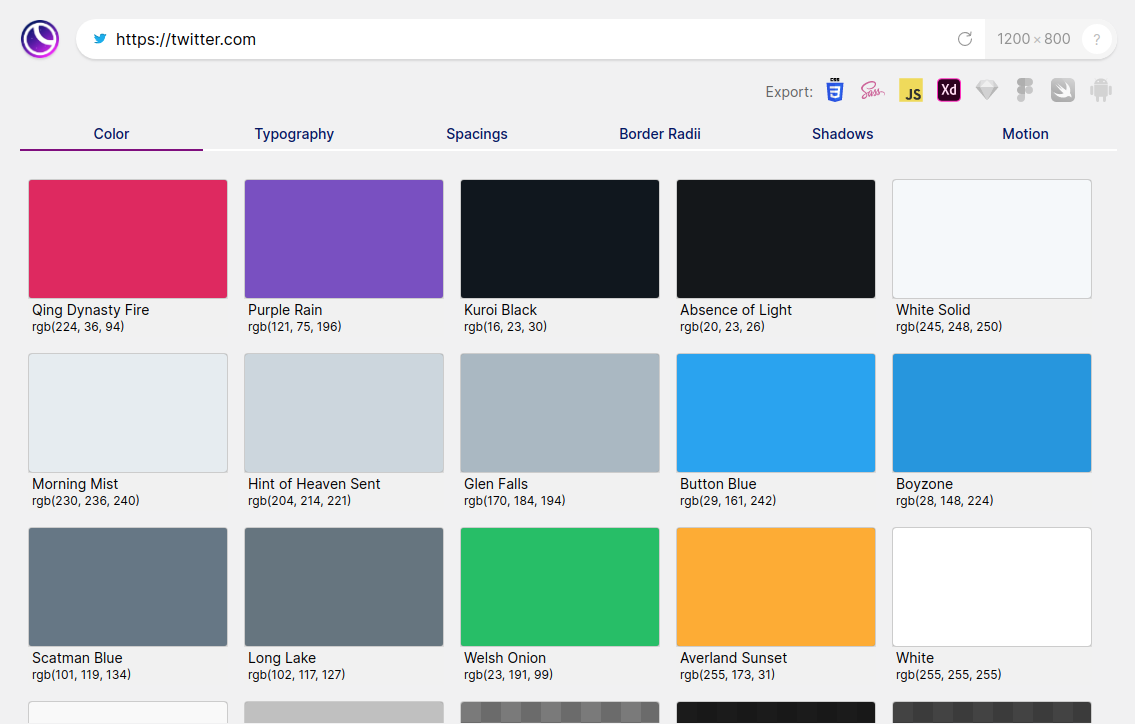
Task: Click the Scatman Blue color name
Action: (77, 657)
